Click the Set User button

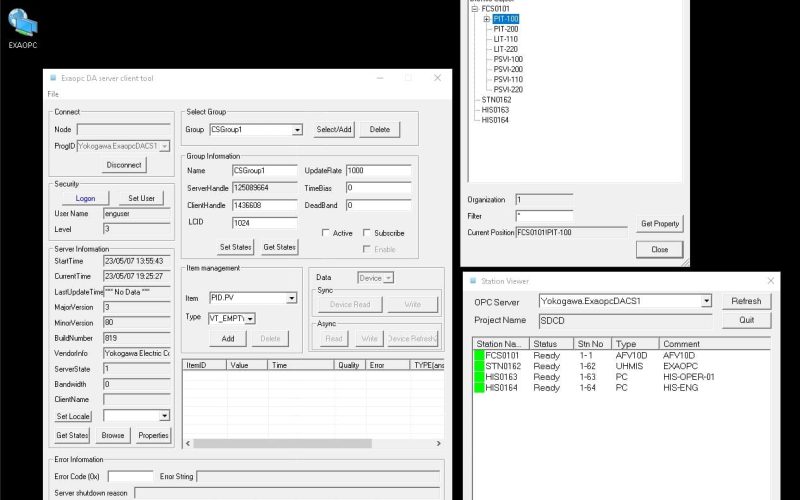coord(141,198)
